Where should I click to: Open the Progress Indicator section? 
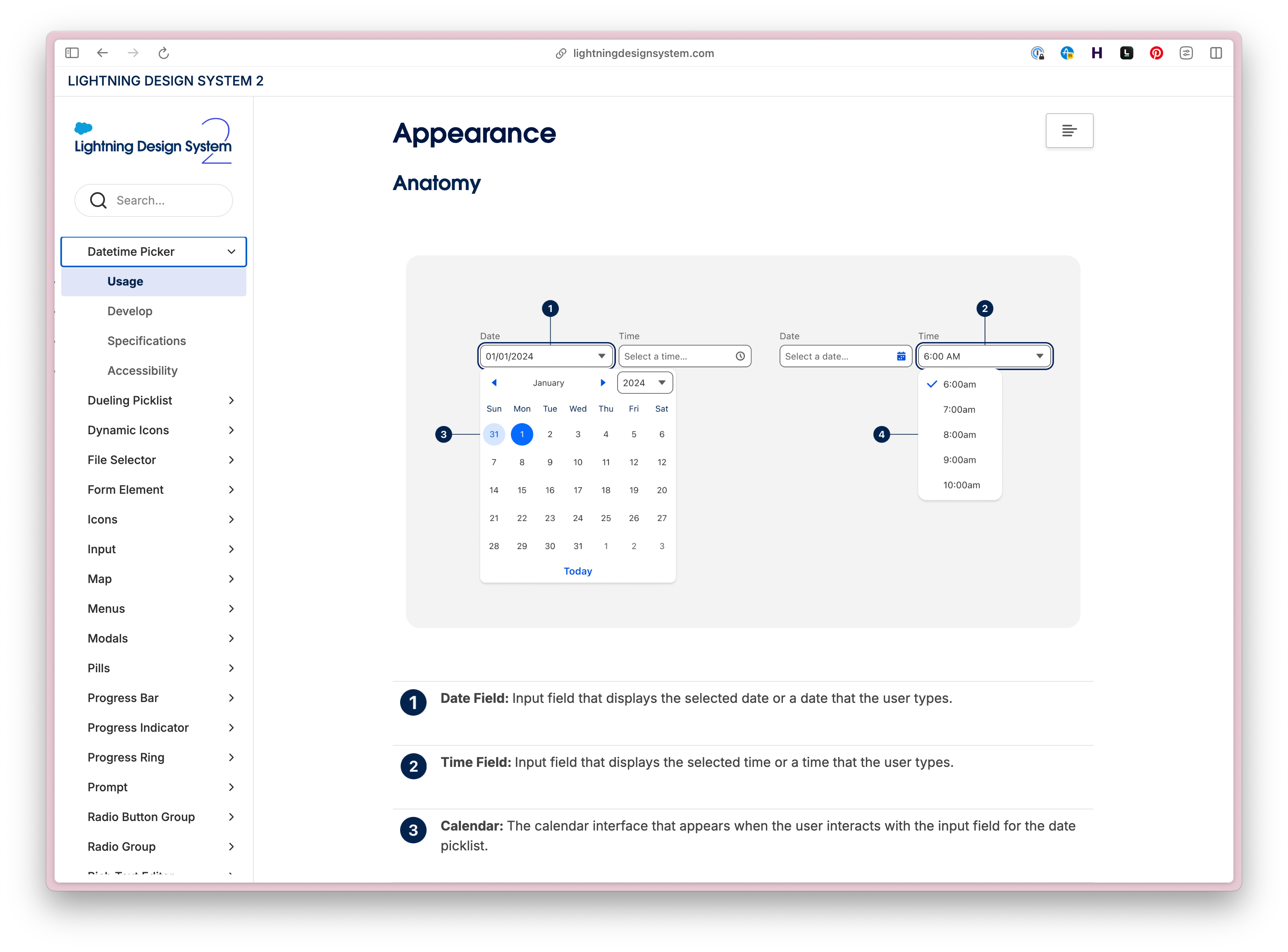[154, 728]
